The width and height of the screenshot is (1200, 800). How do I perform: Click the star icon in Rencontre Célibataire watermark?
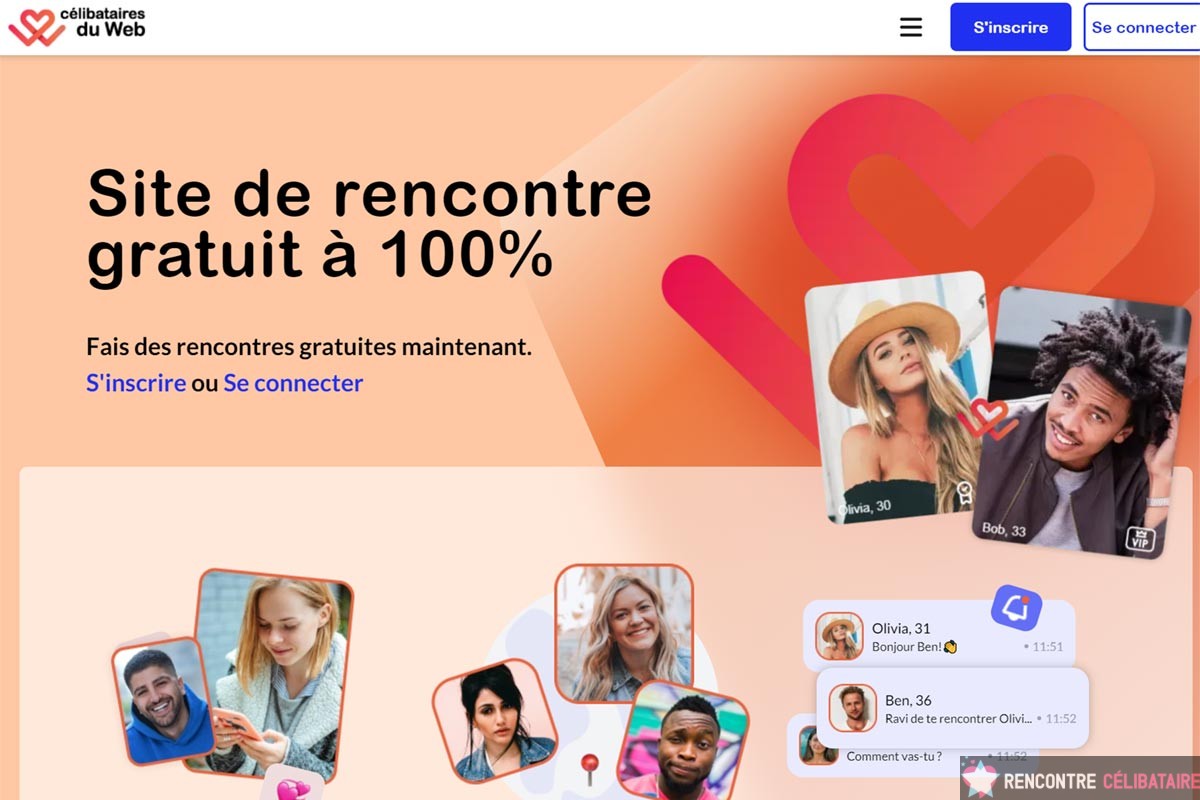pyautogui.click(x=980, y=779)
